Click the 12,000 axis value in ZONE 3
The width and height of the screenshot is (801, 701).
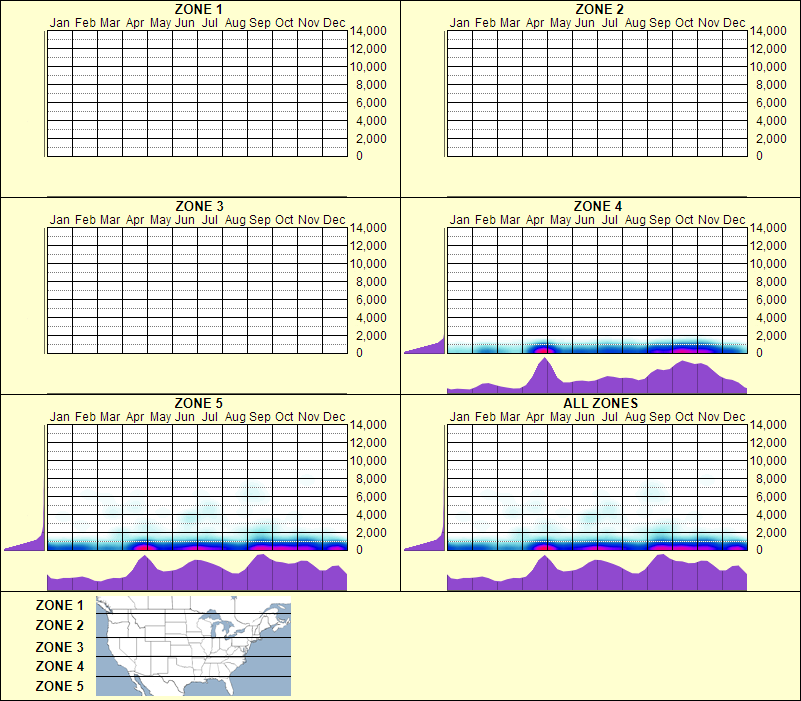click(368, 246)
